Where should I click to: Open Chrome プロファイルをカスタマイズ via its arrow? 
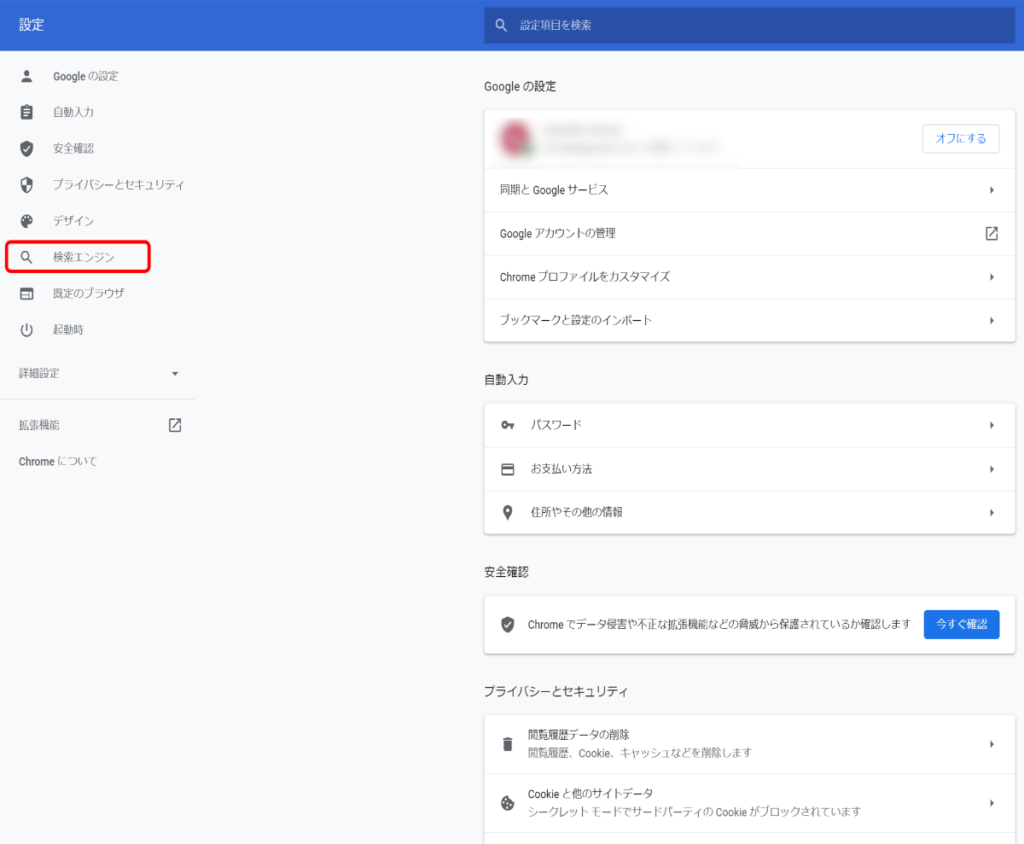point(991,277)
